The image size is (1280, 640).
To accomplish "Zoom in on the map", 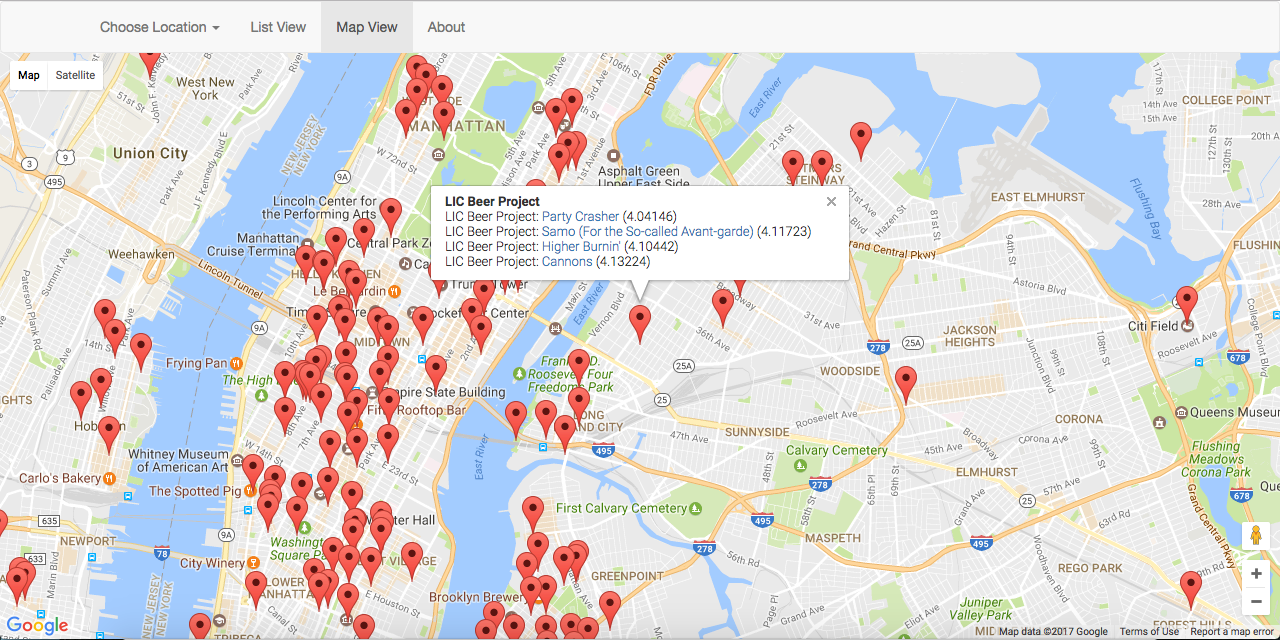I will pyautogui.click(x=1256, y=574).
